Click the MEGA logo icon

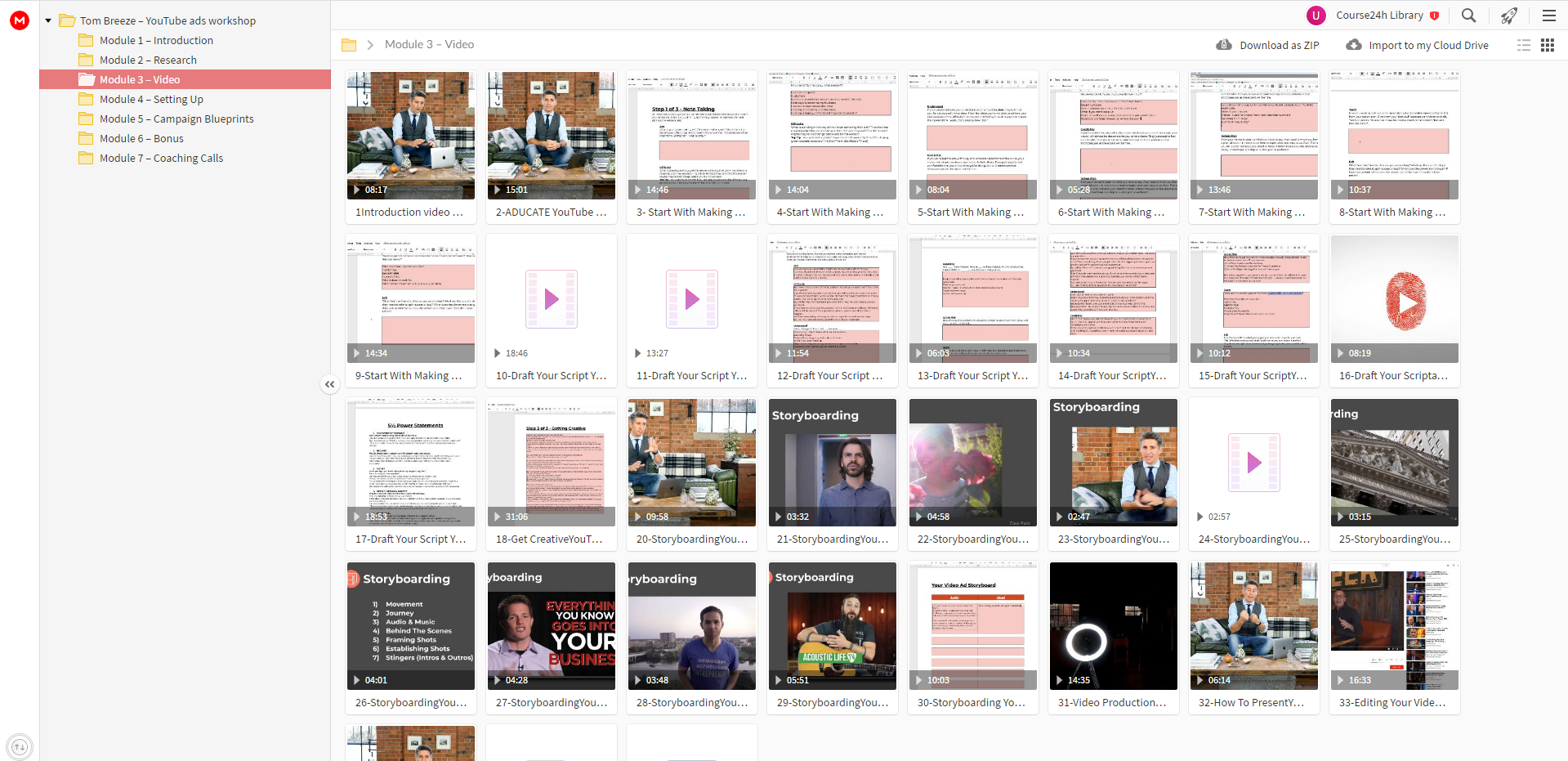pos(20,20)
